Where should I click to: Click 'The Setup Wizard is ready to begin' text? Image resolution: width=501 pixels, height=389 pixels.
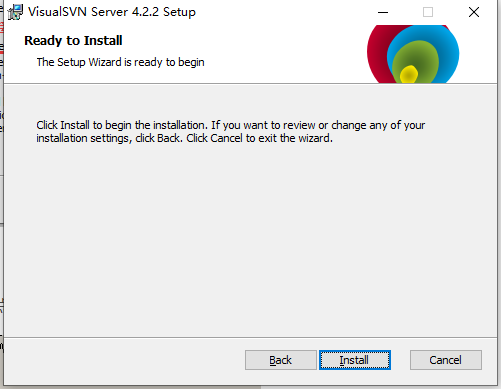pos(120,62)
